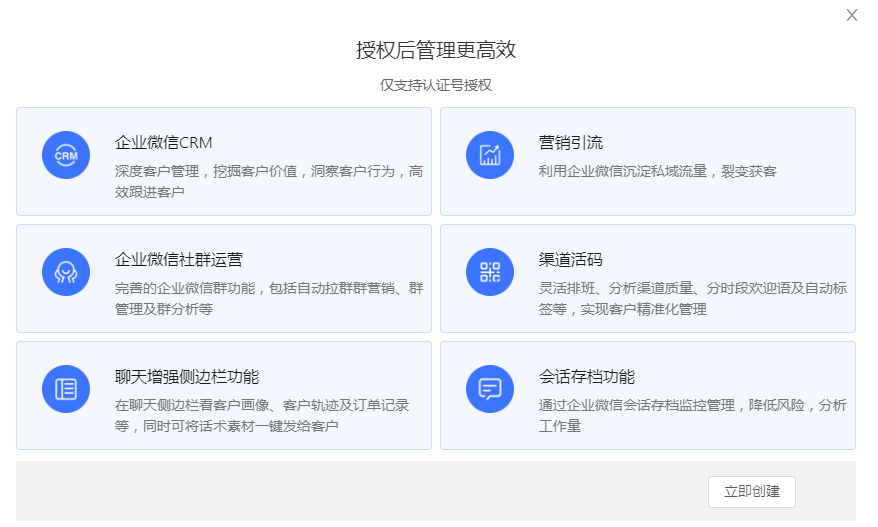This screenshot has height=527, width=878.
Task: Click the description starting 深度客户管理
Action: (x=269, y=181)
